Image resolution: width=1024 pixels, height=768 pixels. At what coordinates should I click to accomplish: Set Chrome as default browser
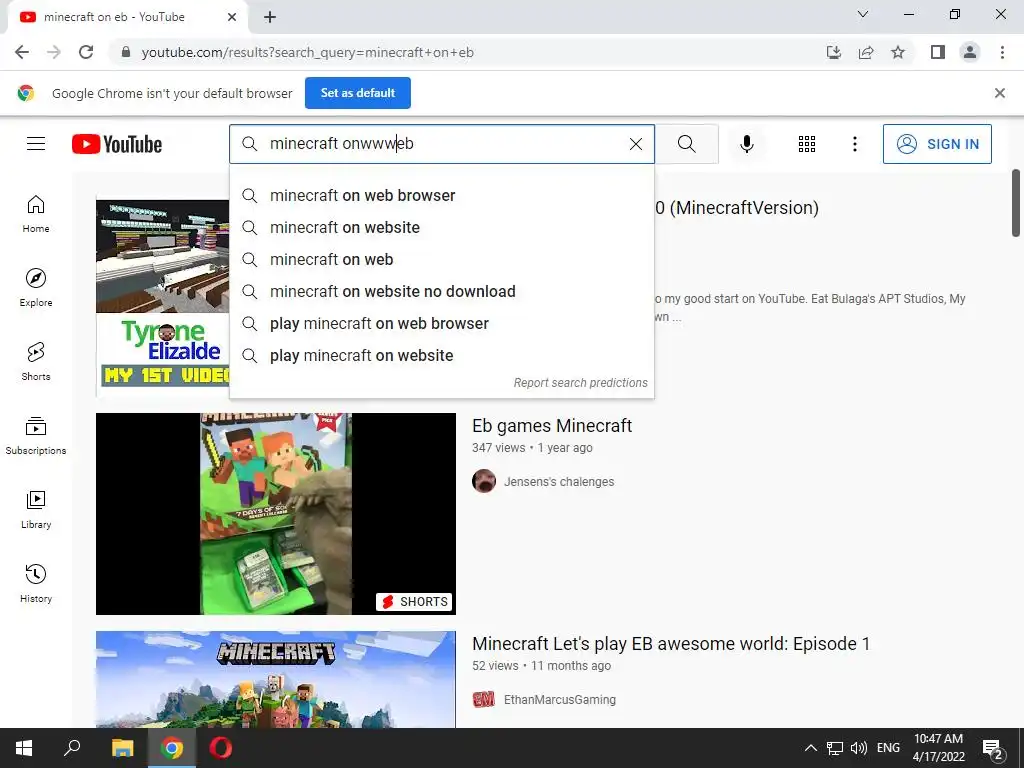click(x=358, y=93)
